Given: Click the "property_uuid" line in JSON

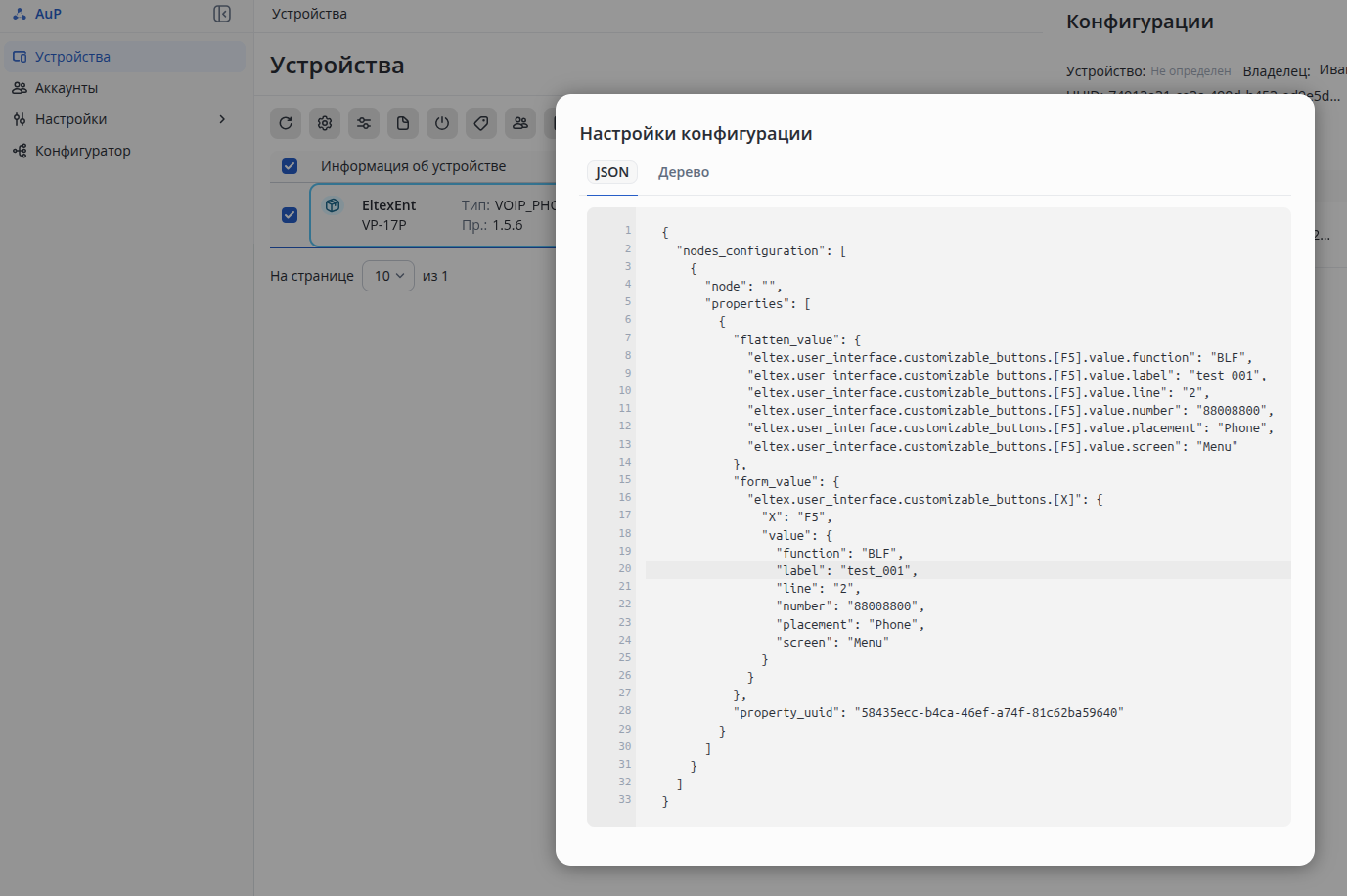Looking at the screenshot, I should click(x=928, y=713).
